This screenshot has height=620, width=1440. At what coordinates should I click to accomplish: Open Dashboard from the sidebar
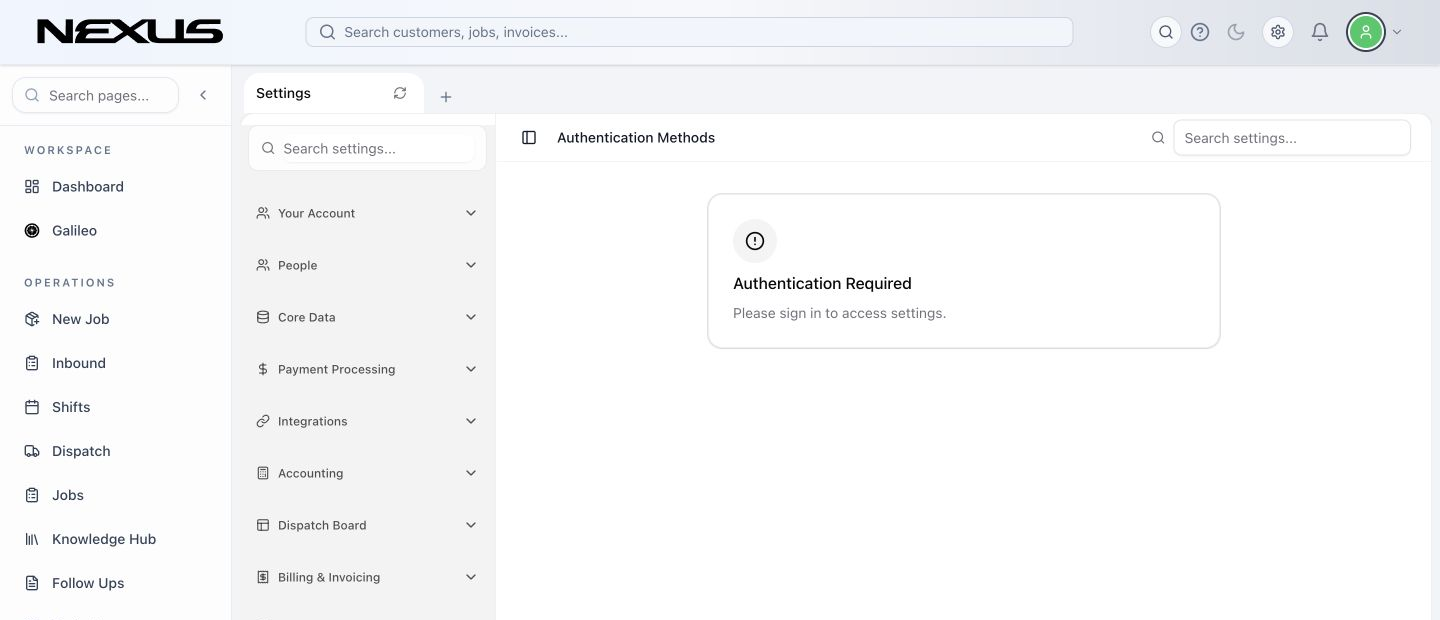pos(88,187)
